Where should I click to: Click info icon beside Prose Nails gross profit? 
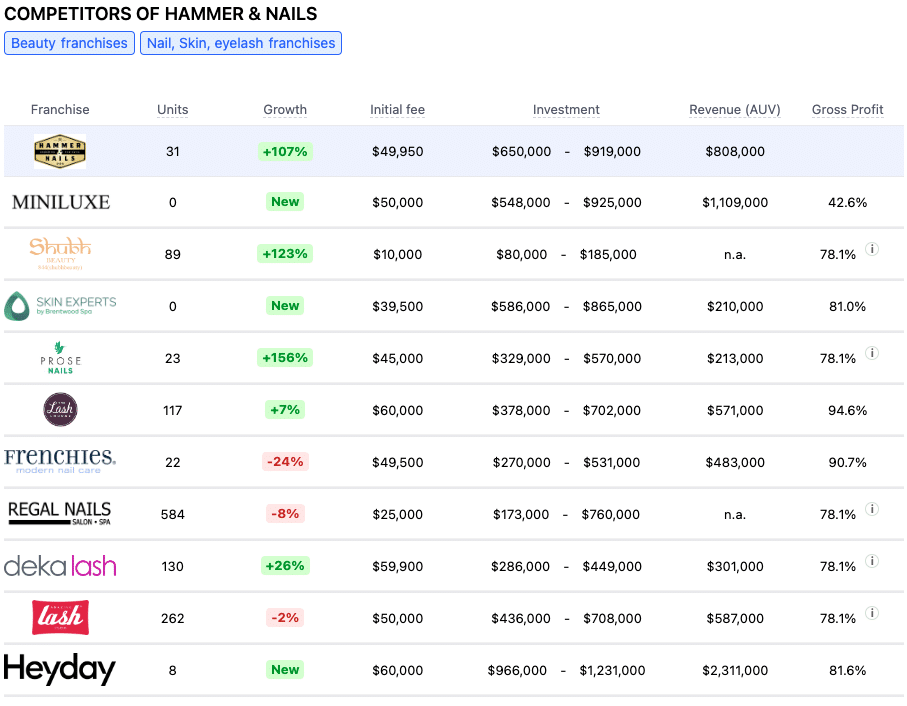point(872,353)
